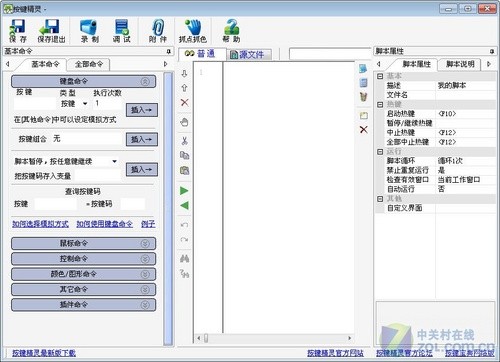The width and height of the screenshot is (500, 362).
Task: Move line down with down-arrow icon
Action: [184, 74]
